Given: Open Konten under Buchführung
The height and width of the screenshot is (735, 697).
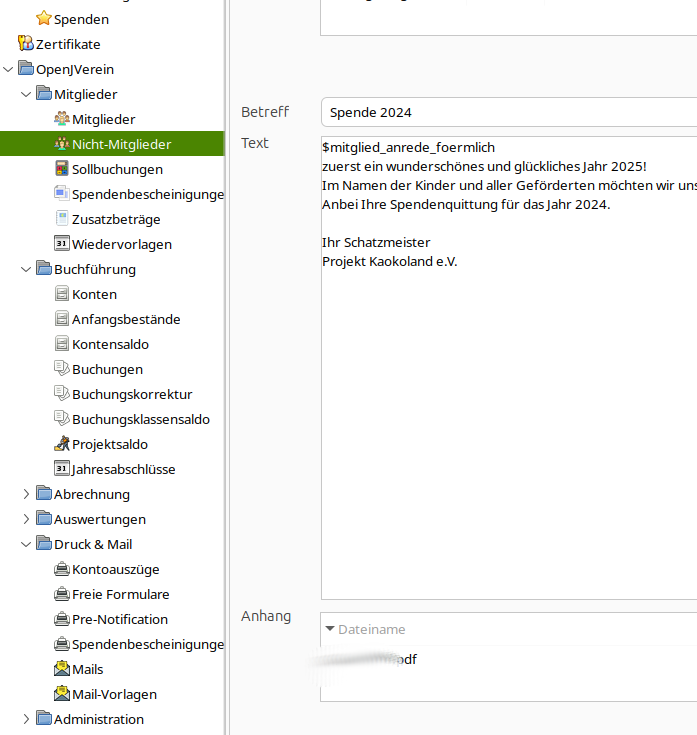Looking at the screenshot, I should pyautogui.click(x=94, y=294).
